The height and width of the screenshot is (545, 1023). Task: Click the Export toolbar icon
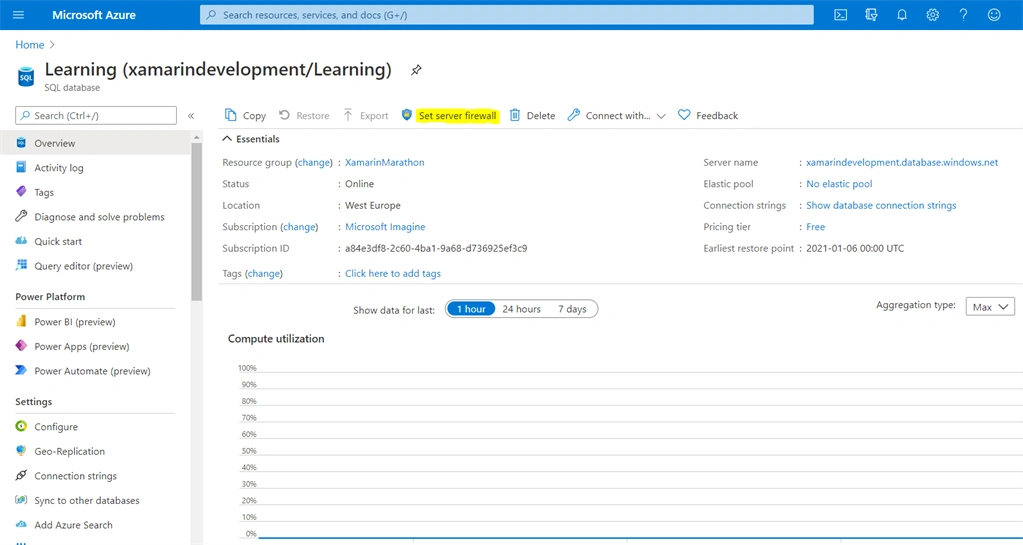pyautogui.click(x=348, y=115)
